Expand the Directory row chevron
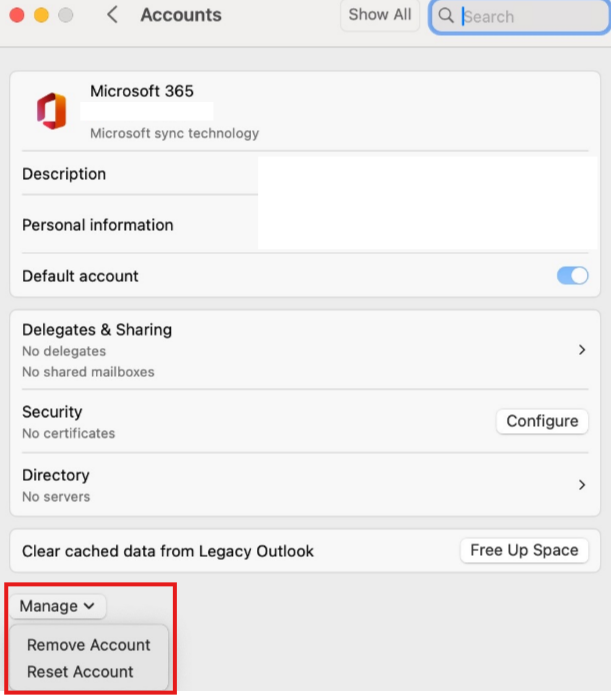Viewport: 611px width, 695px height. pos(582,484)
